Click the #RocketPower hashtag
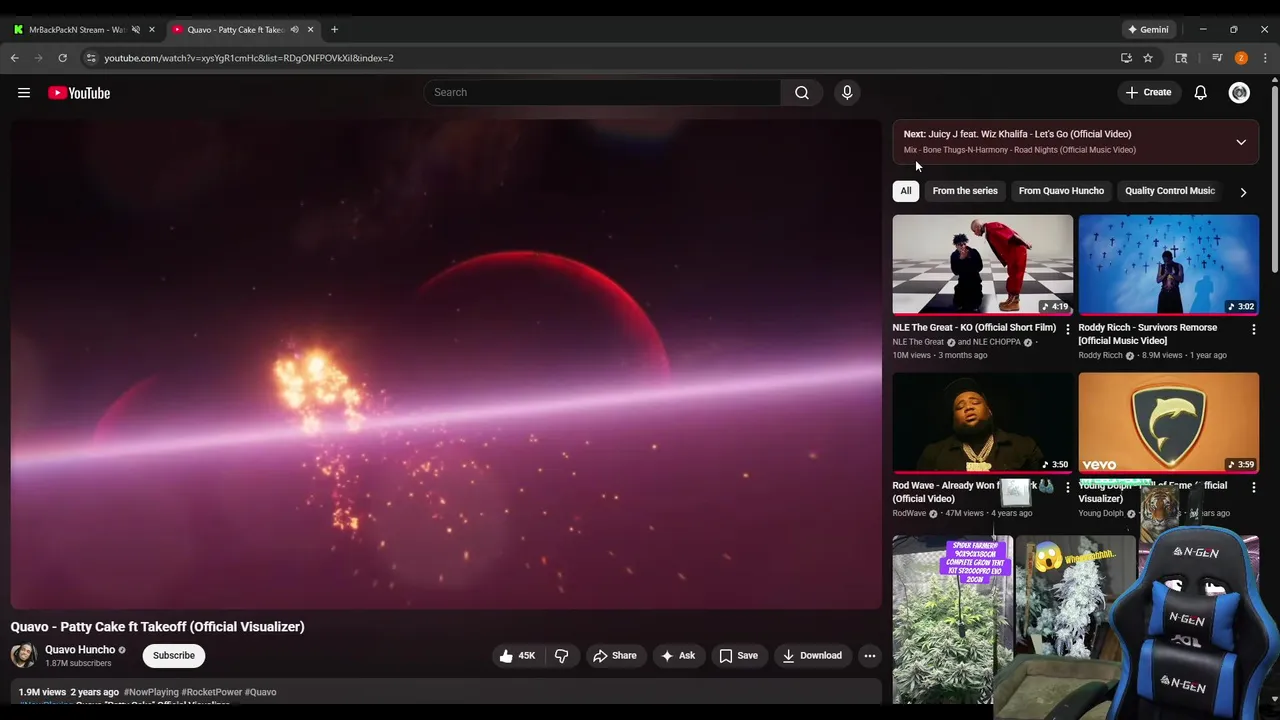 212,692
